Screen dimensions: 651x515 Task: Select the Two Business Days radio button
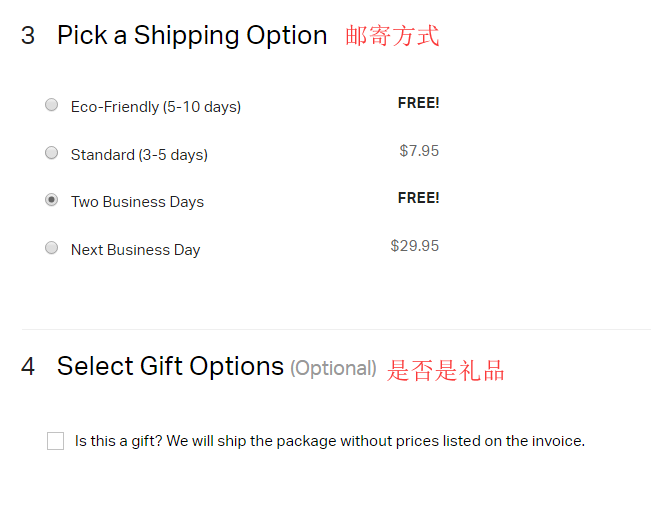[x=52, y=200]
